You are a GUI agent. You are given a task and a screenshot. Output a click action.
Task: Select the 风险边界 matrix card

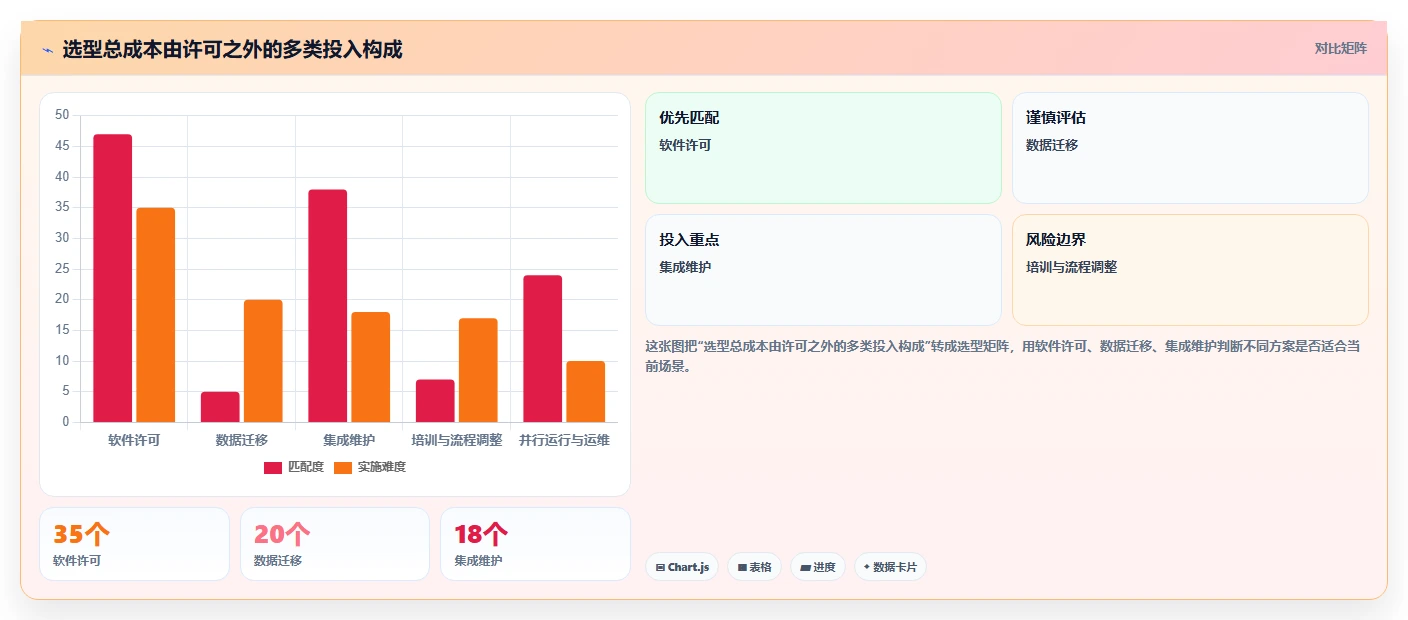point(1190,270)
